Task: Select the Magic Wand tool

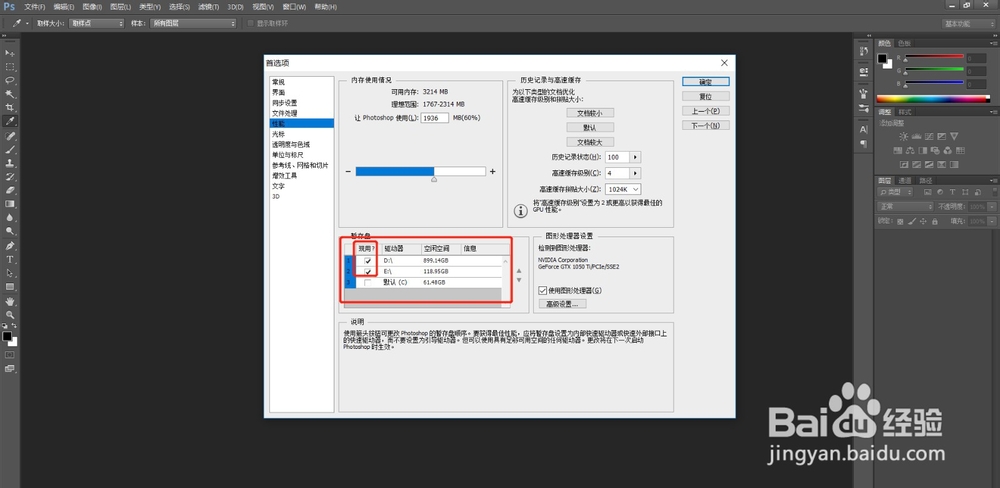Action: pos(10,94)
